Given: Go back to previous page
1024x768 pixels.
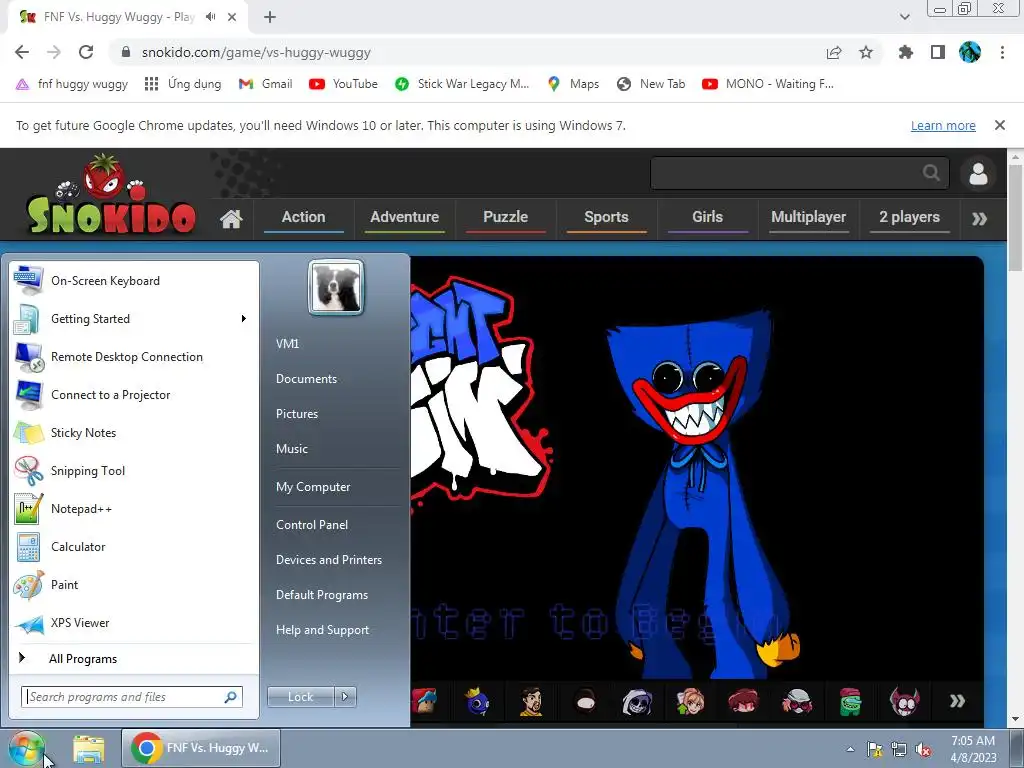Looking at the screenshot, I should point(22,52).
